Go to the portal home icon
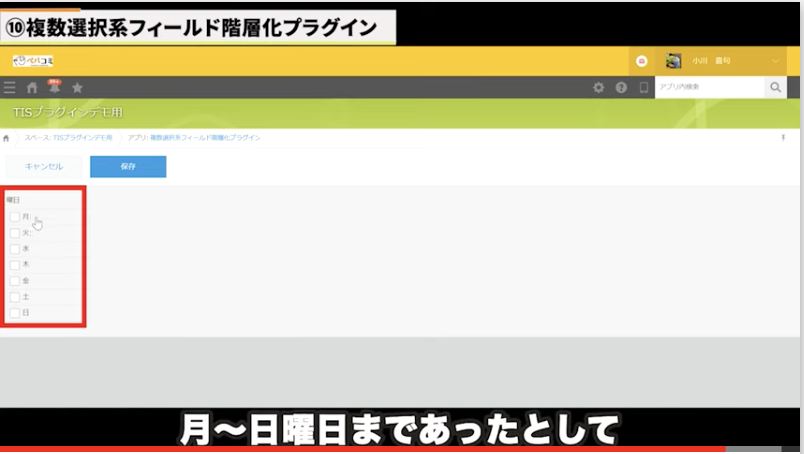This screenshot has height=454, width=804. 32,88
